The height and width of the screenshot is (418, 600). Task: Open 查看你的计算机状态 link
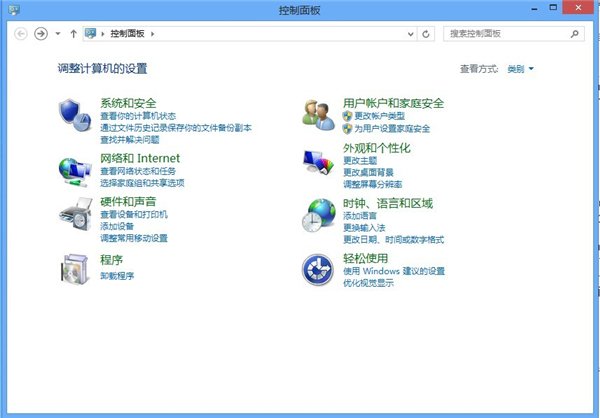[138, 116]
